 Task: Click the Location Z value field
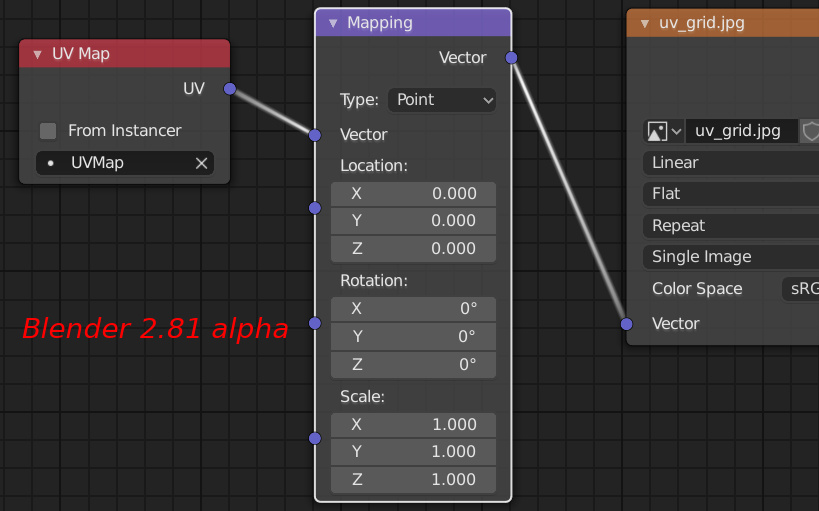413,249
